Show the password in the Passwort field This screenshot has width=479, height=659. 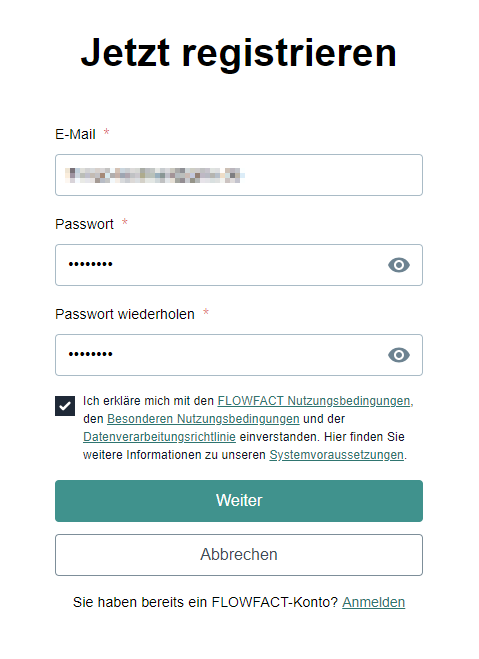398,265
